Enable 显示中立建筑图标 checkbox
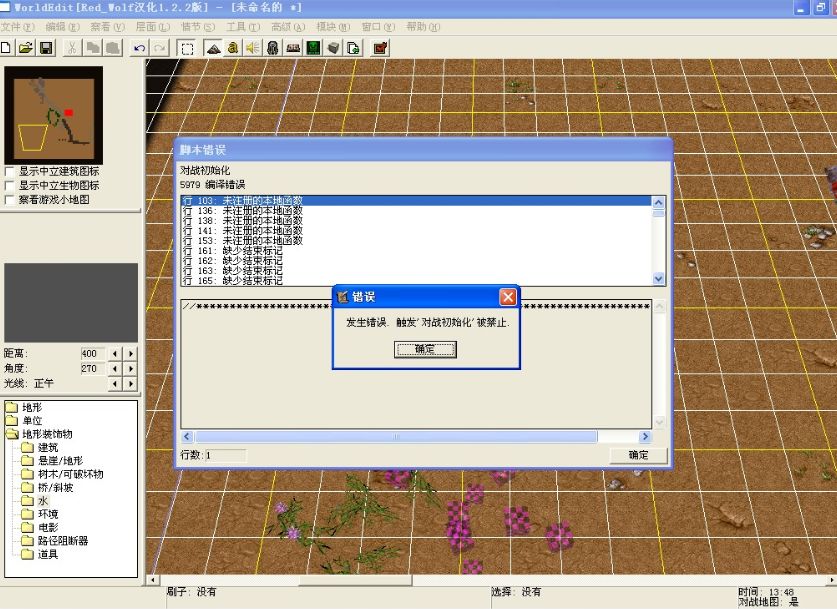Image resolution: width=837 pixels, height=609 pixels. pyautogui.click(x=10, y=171)
